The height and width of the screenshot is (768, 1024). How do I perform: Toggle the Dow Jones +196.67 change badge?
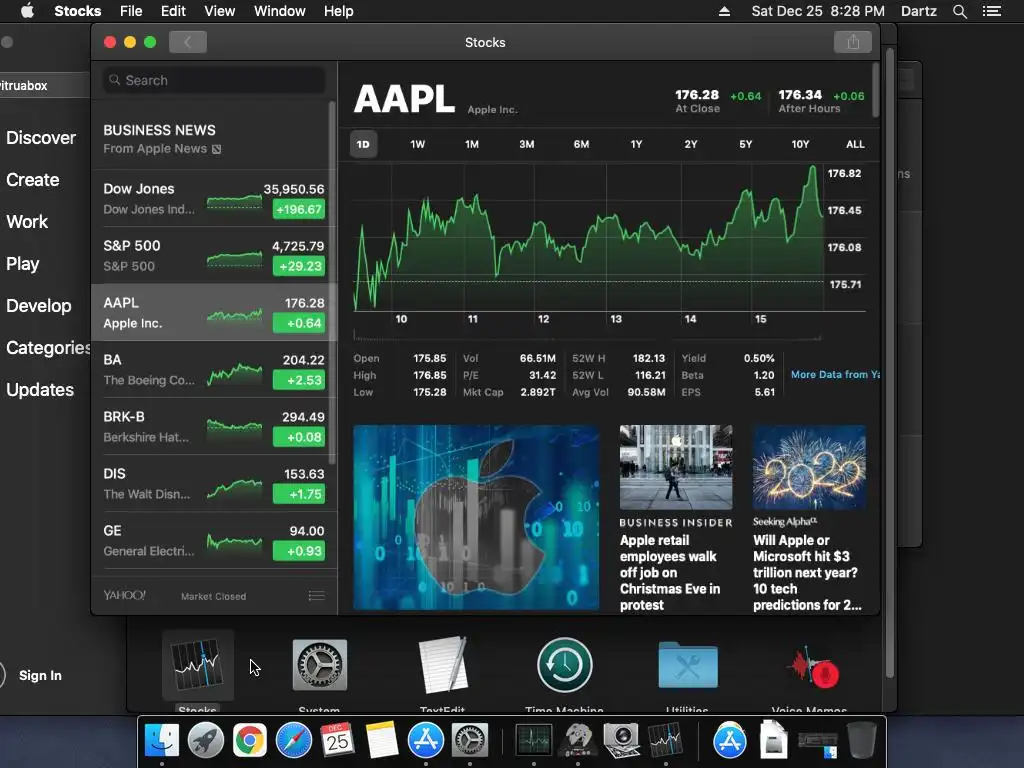pos(298,210)
